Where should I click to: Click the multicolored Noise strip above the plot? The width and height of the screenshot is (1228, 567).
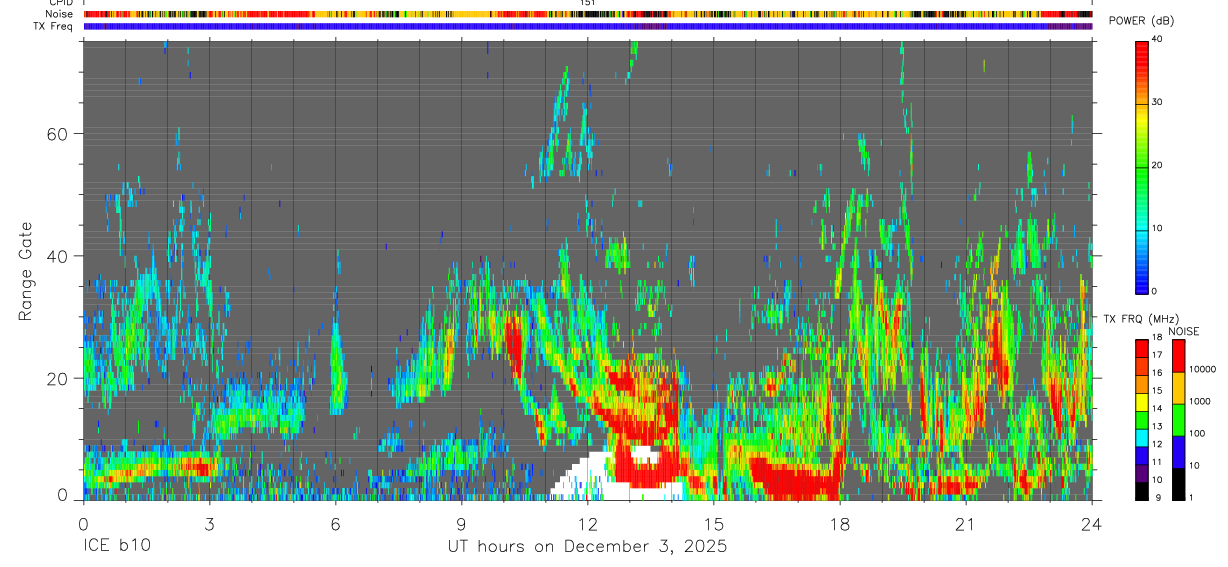587,14
